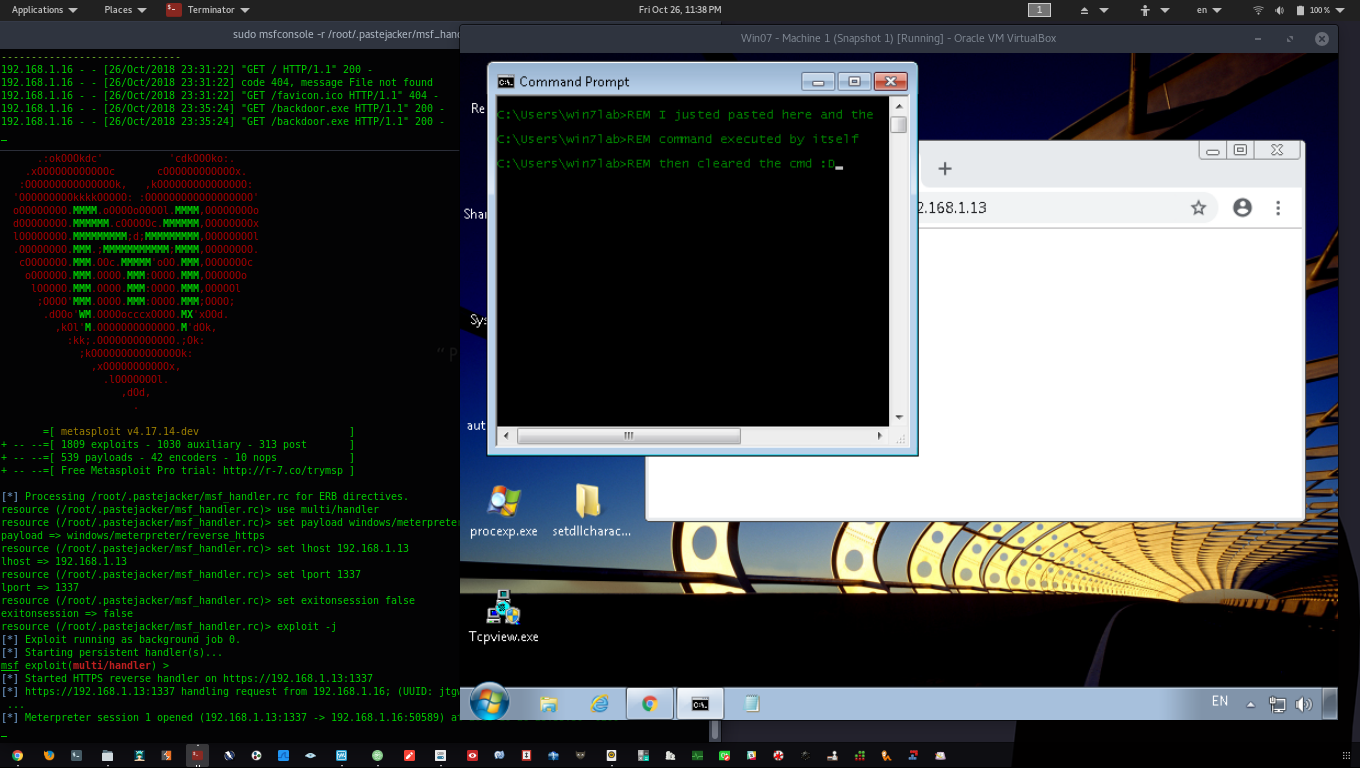Switch to Chrome in the Windows taskbar
This screenshot has height=768, width=1360.
(650, 704)
